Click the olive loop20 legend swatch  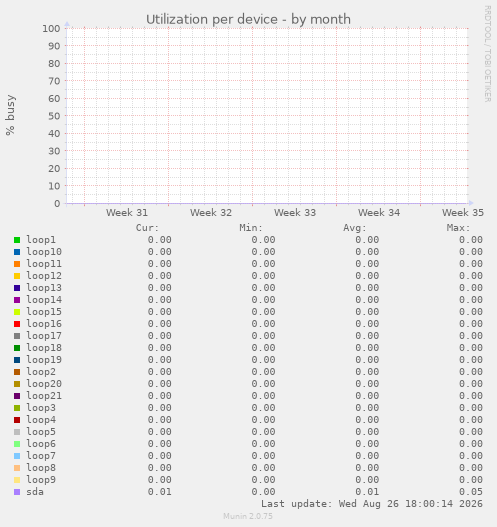pos(17,384)
